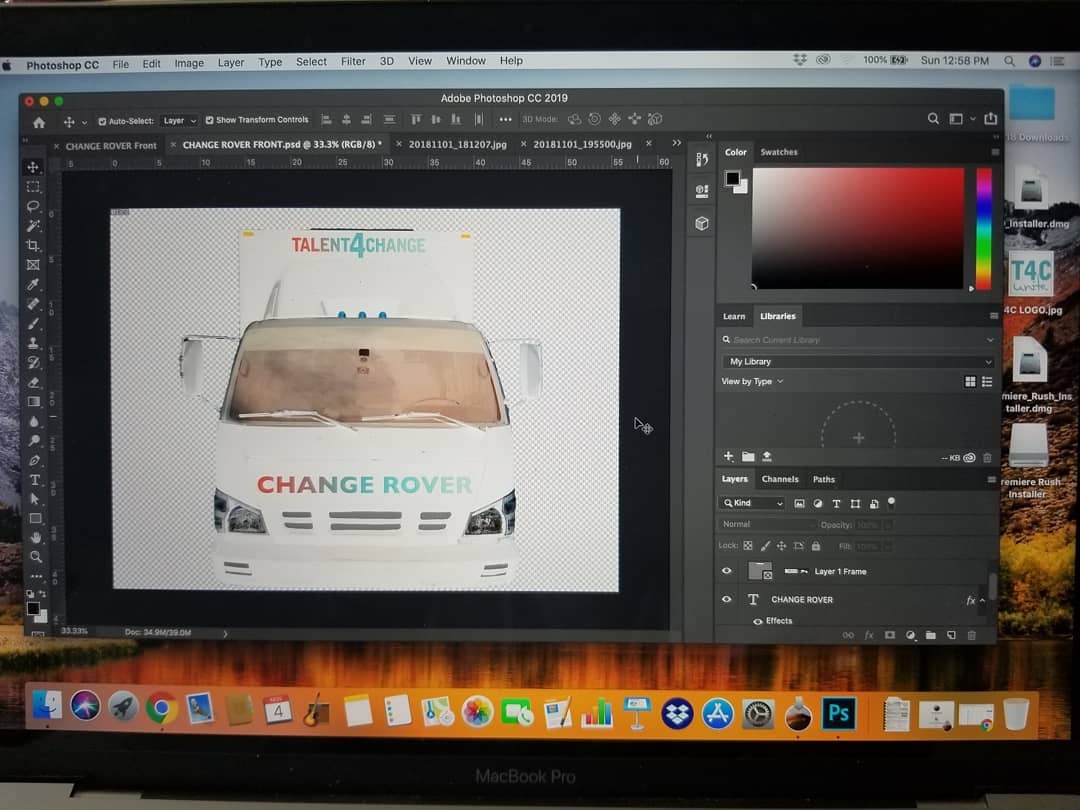The width and height of the screenshot is (1080, 810).
Task: Switch to the Learn tab
Action: coord(734,316)
